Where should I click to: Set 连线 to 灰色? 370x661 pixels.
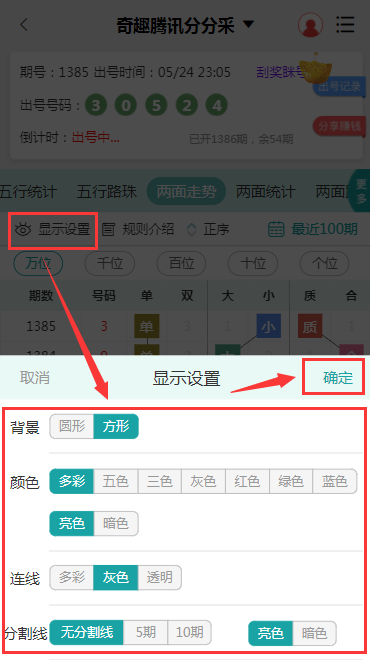coord(115,578)
